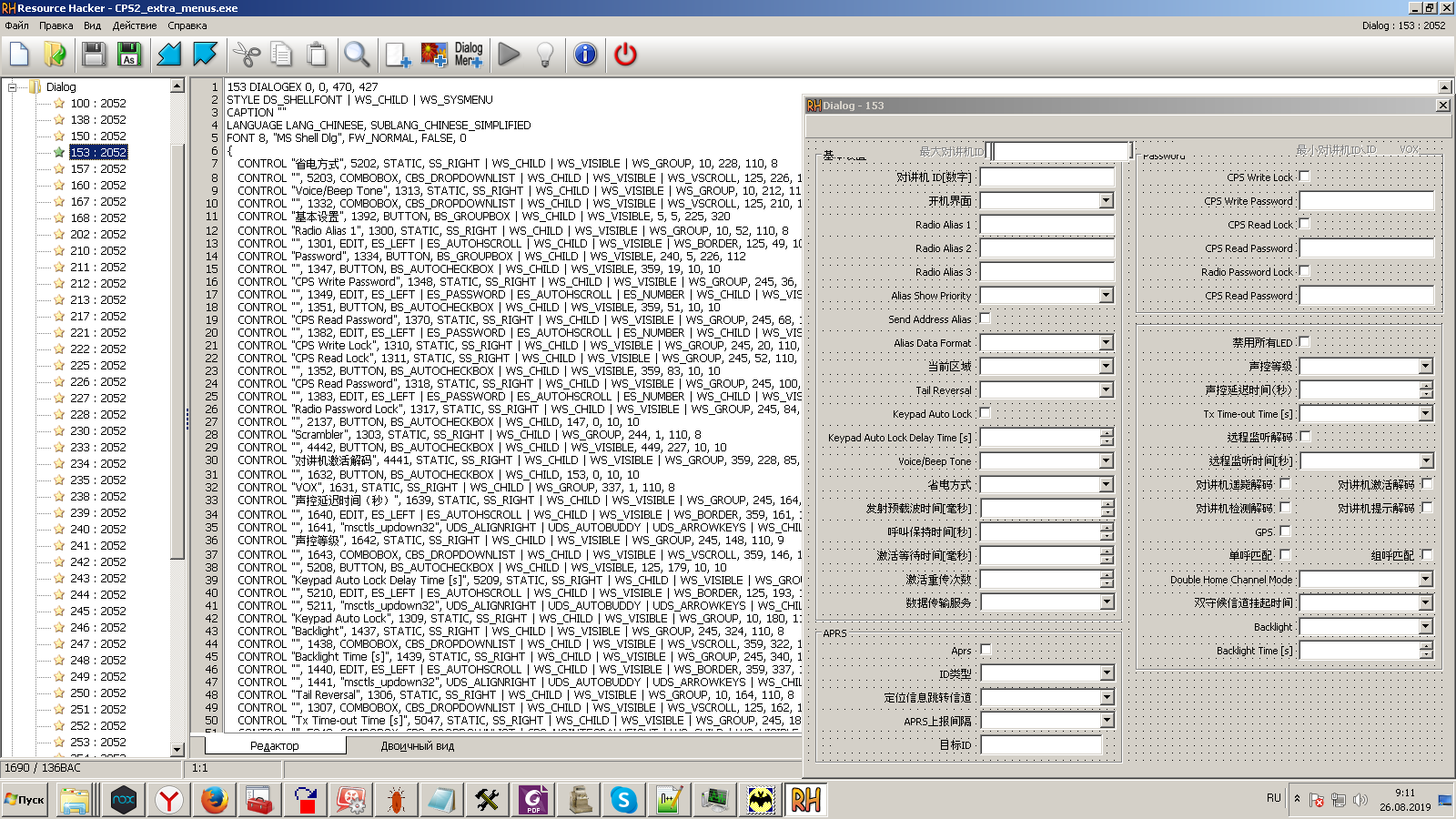Select tree item 253 : 2052
1456x819 pixels.
98,743
